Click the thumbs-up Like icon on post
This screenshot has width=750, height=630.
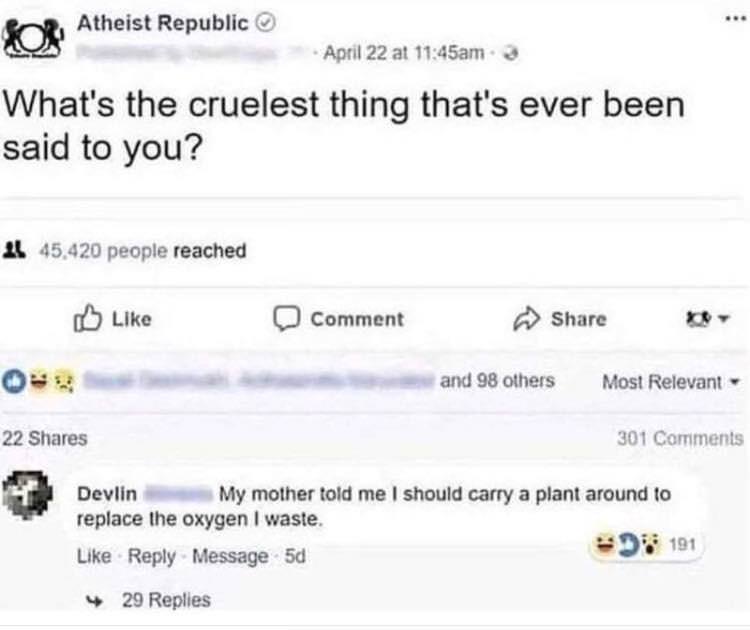tap(90, 319)
